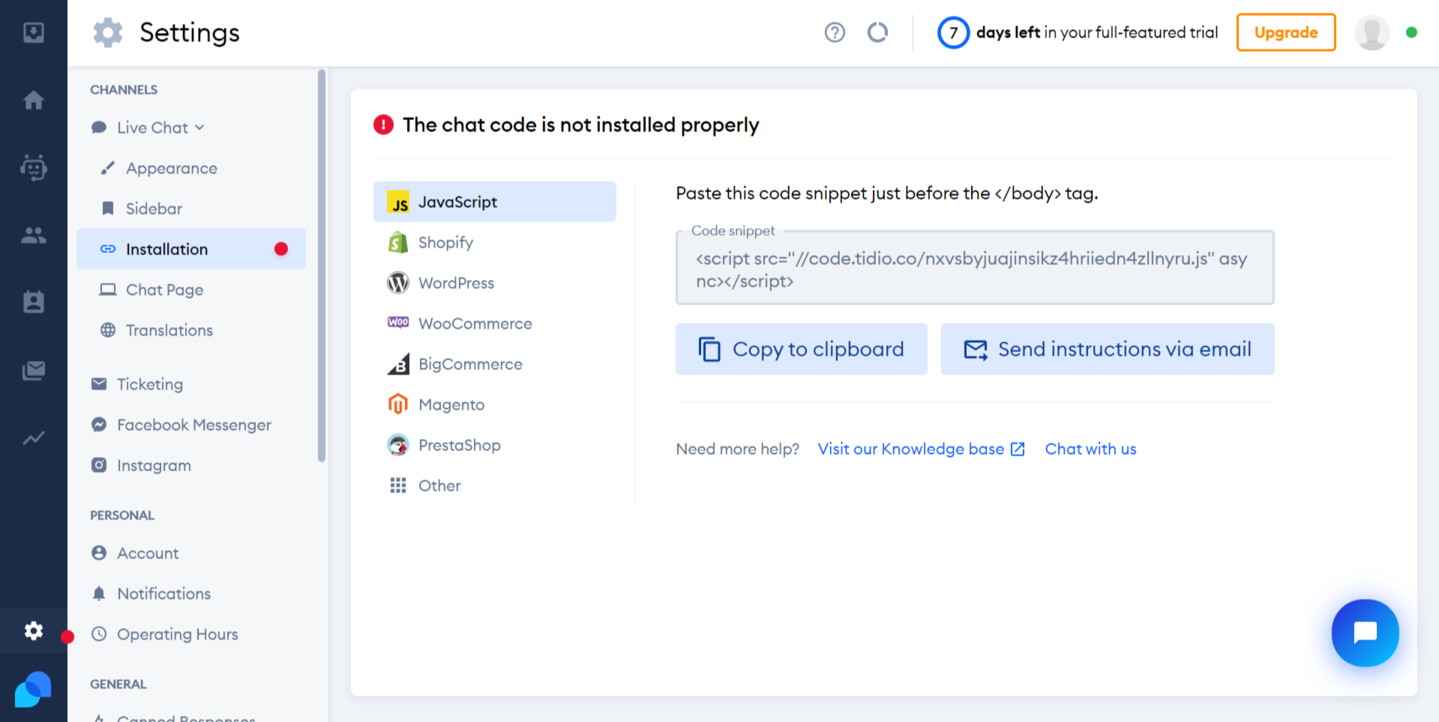Click the large Settings gear header icon
1439x722 pixels.
pyautogui.click(x=108, y=33)
